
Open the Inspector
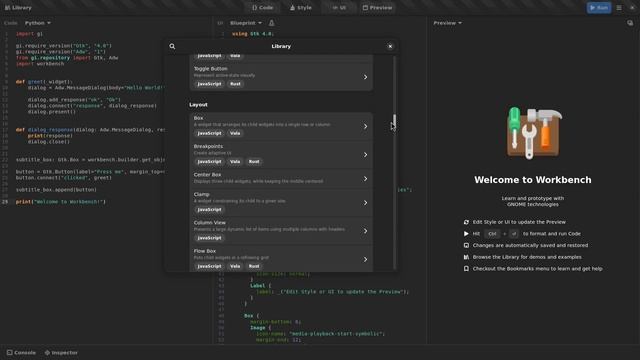(x=61, y=353)
